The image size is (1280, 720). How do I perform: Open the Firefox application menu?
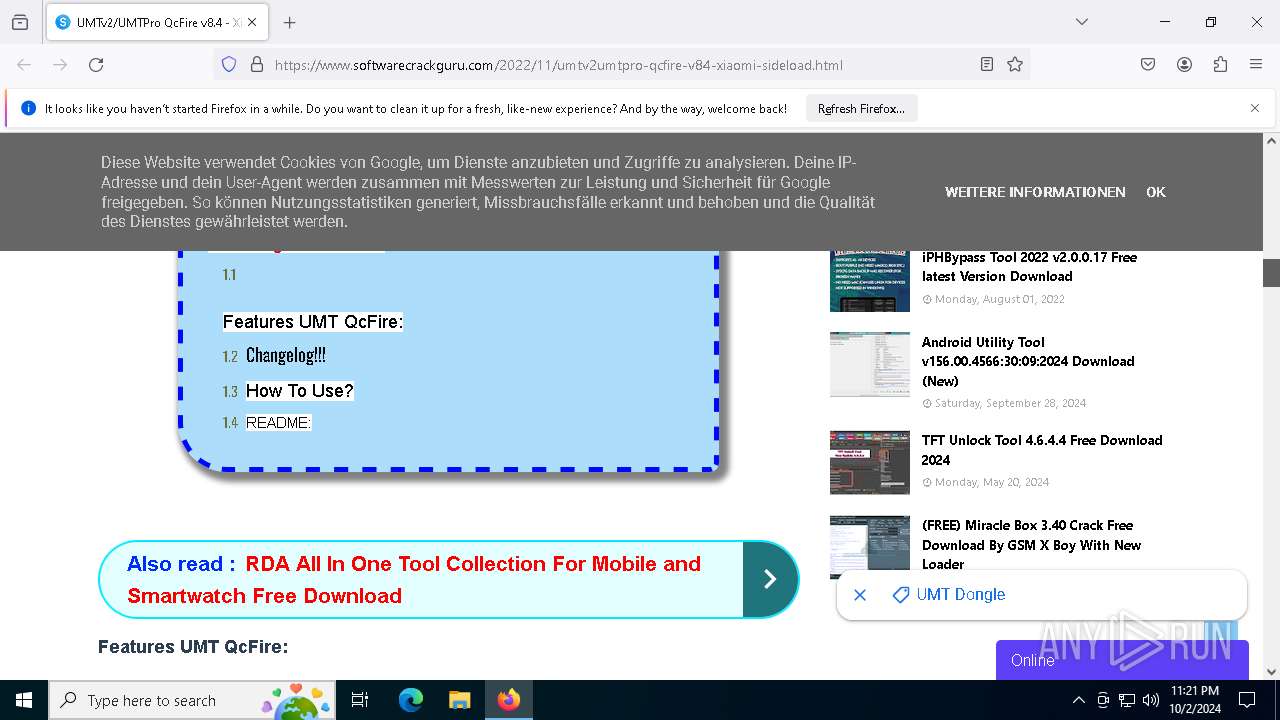[x=1256, y=64]
